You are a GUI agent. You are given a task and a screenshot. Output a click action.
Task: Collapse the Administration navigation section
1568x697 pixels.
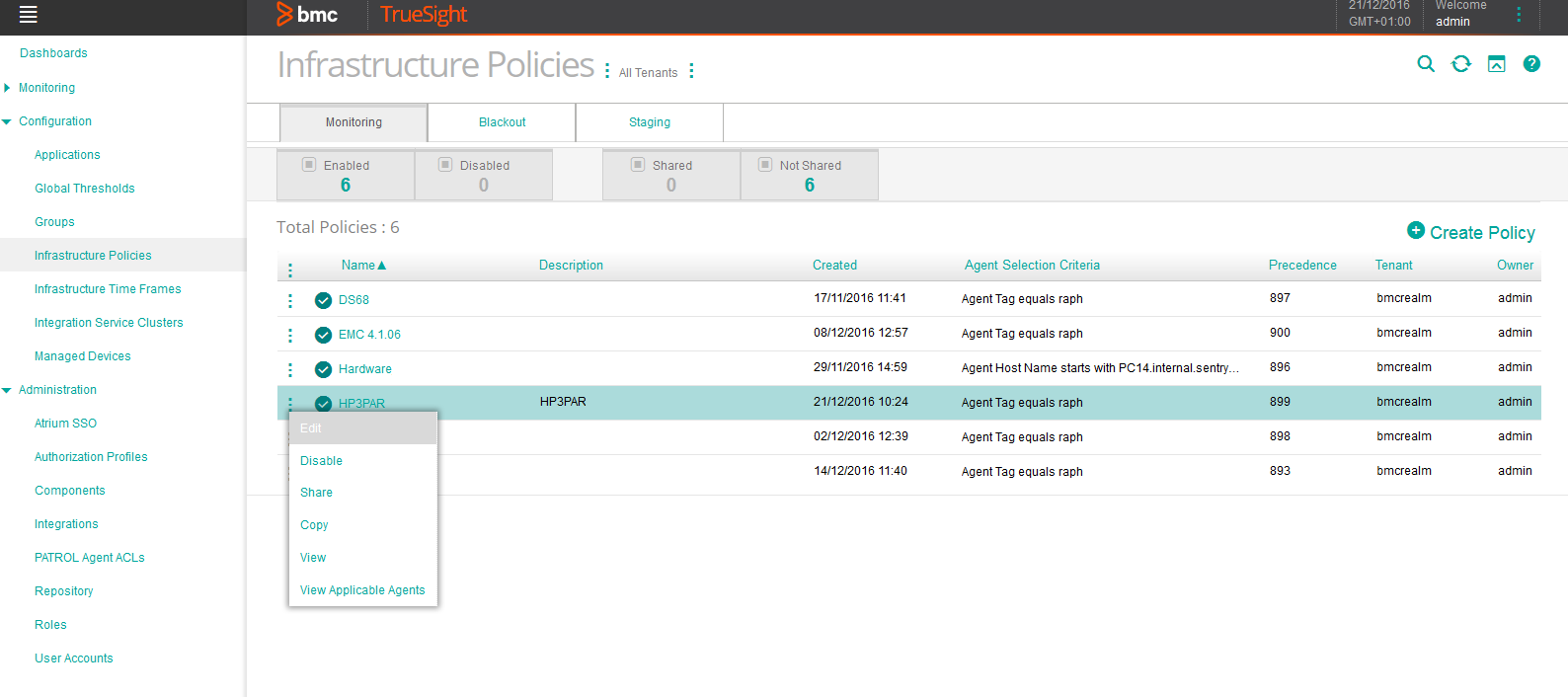(7, 390)
